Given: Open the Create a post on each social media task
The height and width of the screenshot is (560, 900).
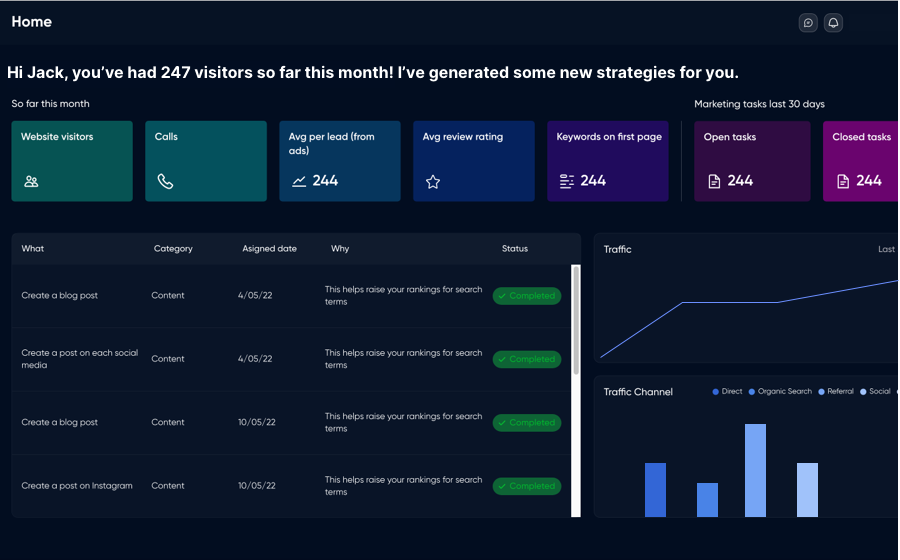Looking at the screenshot, I should 80,358.
